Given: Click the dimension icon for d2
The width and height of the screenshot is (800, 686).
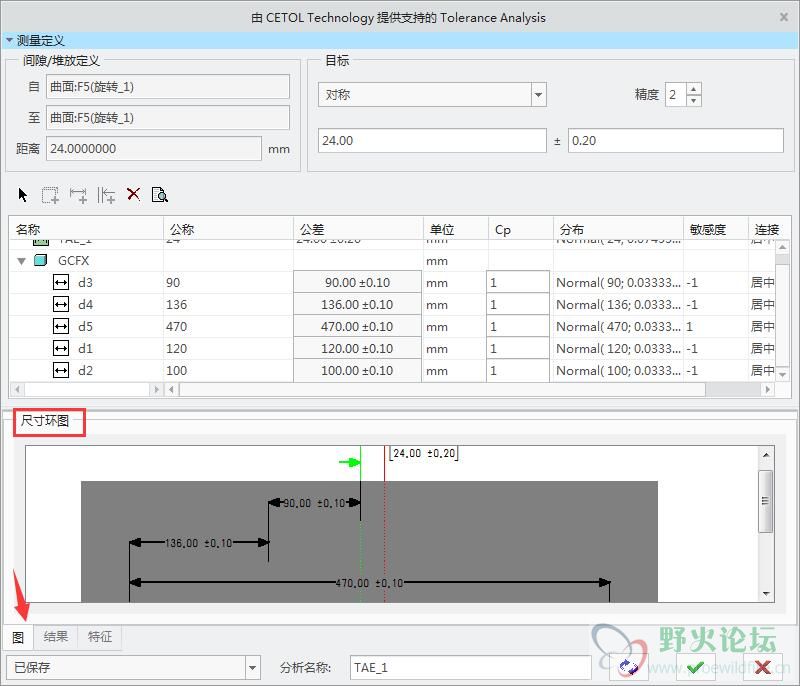Looking at the screenshot, I should pos(61,370).
